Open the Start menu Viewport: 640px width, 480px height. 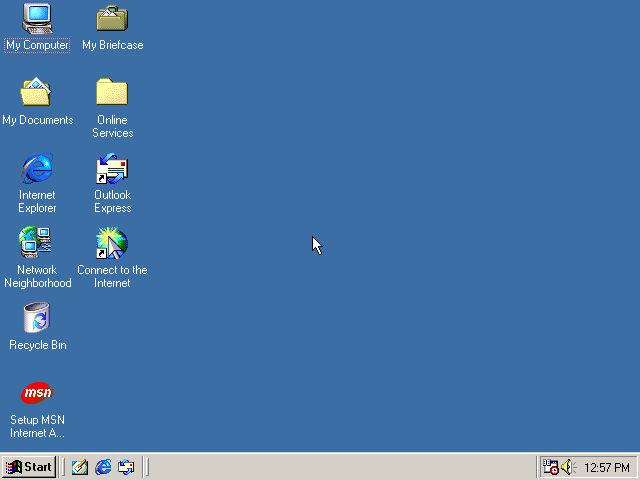[x=29, y=467]
